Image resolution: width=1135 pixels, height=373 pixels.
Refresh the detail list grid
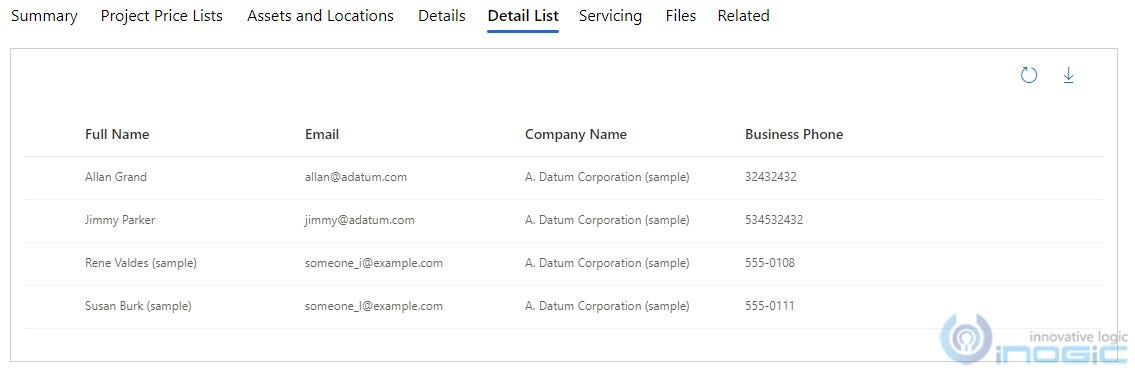1029,75
